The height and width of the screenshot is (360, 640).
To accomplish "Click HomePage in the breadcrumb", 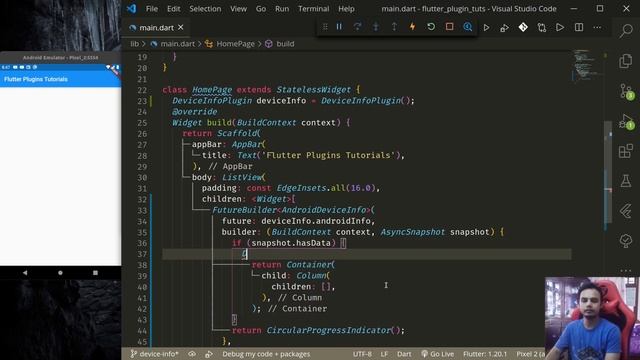I will point(236,44).
